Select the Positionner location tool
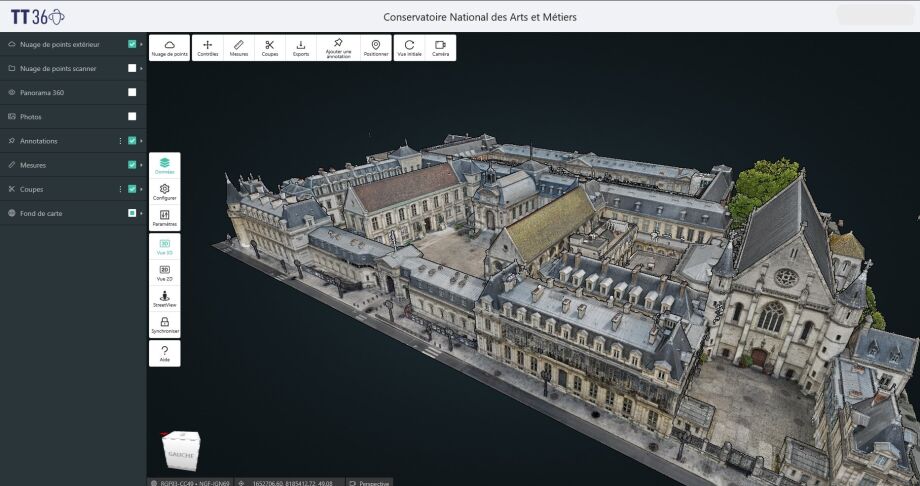The image size is (920, 486). coord(375,47)
